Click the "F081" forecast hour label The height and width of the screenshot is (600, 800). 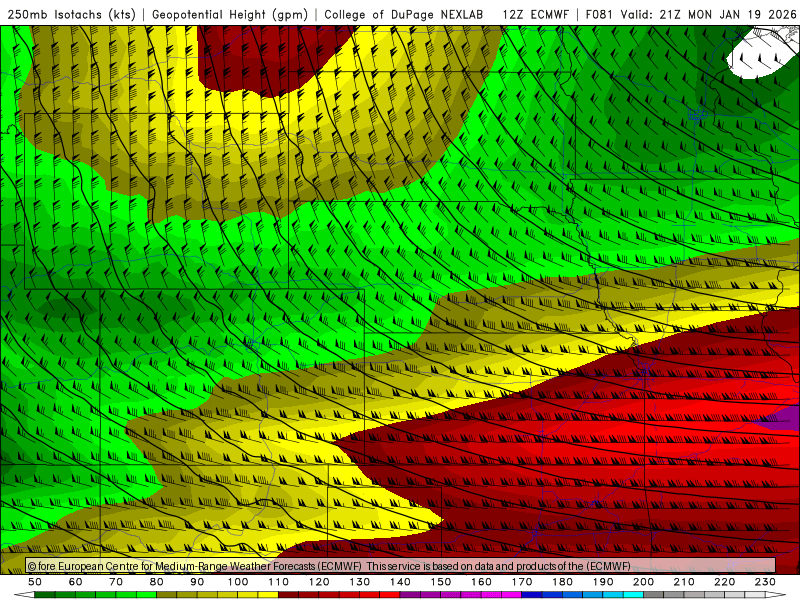[x=598, y=14]
